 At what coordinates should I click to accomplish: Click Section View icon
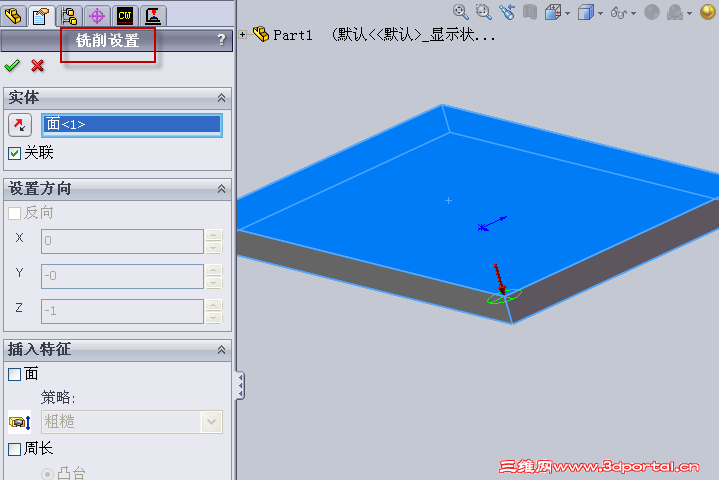pos(530,12)
